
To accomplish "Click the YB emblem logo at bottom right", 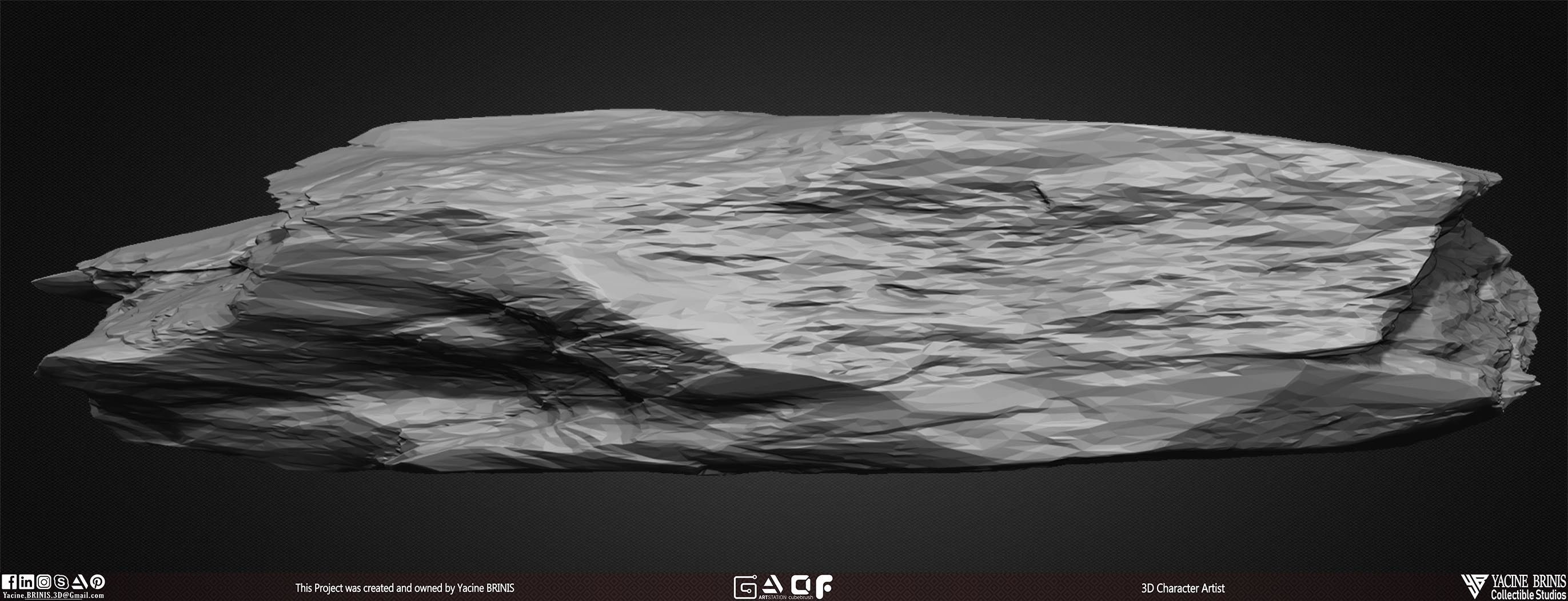I will click(x=1474, y=587).
